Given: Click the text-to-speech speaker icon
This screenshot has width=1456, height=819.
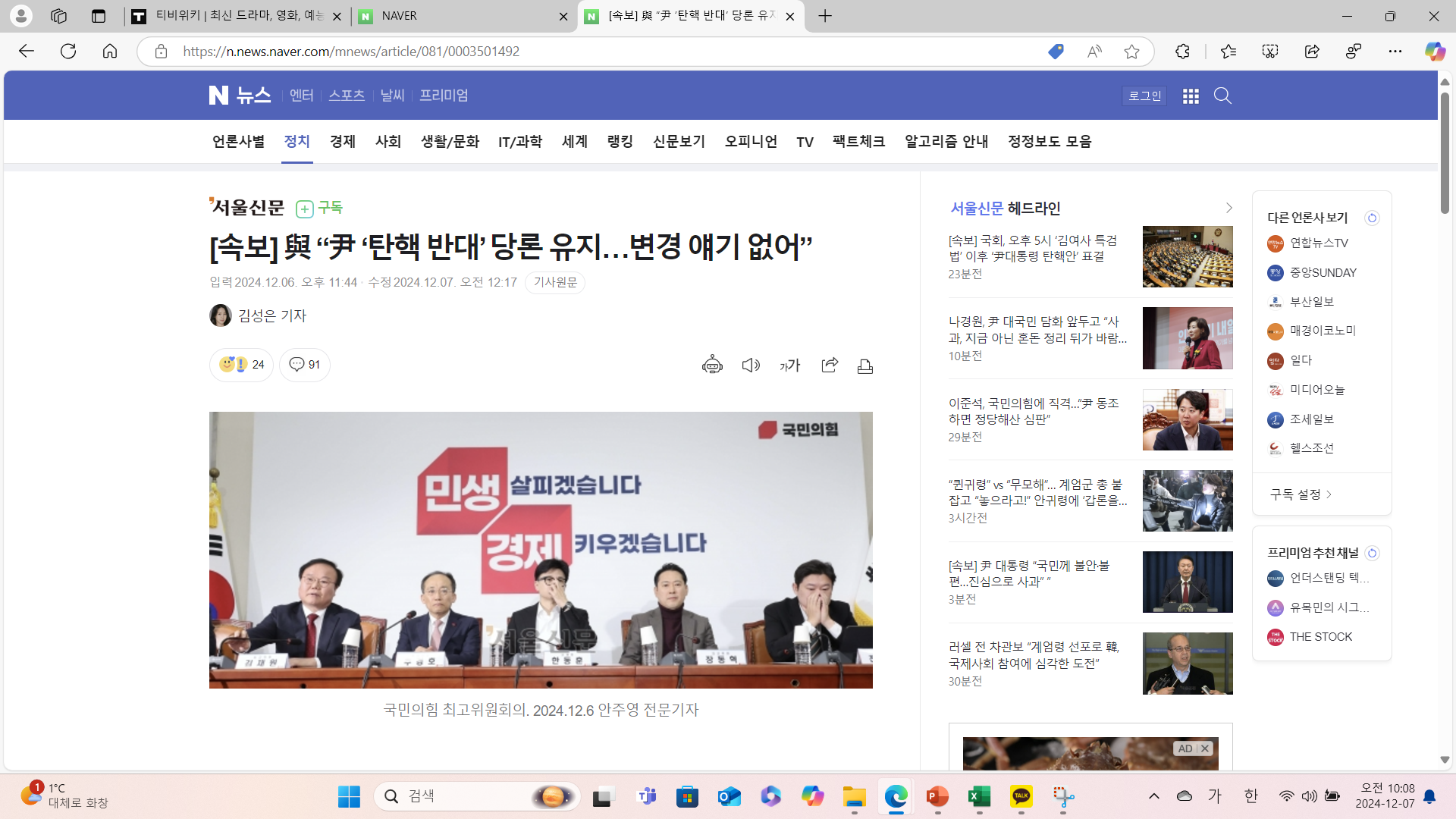Looking at the screenshot, I should point(751,365).
